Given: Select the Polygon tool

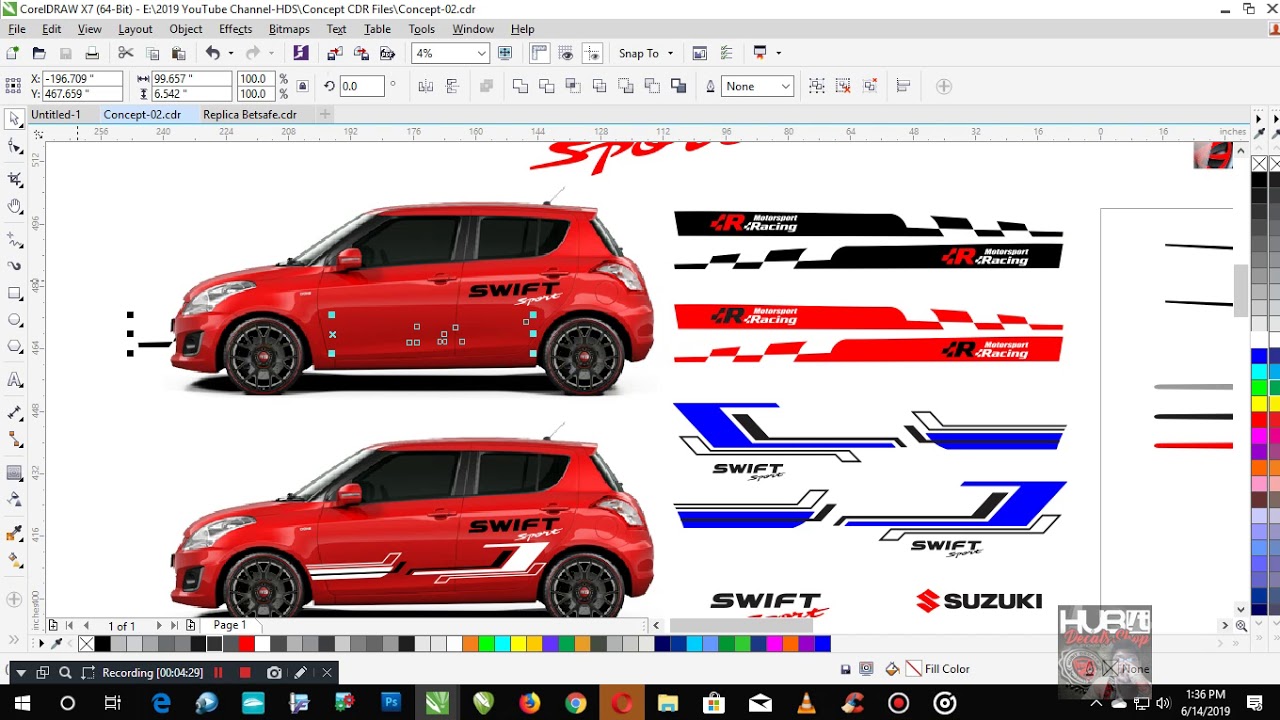Looking at the screenshot, I should (14, 347).
